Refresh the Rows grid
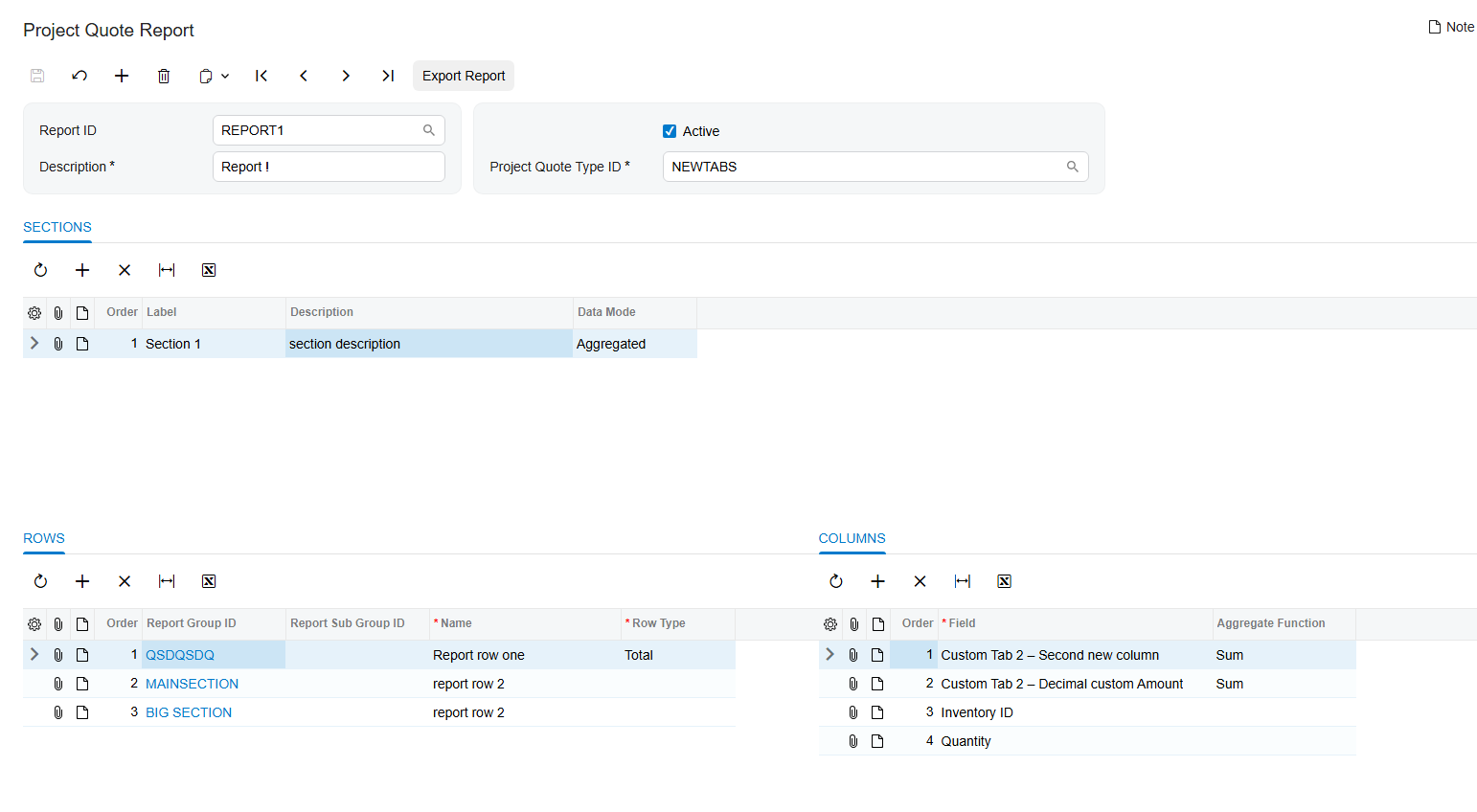 [x=40, y=581]
